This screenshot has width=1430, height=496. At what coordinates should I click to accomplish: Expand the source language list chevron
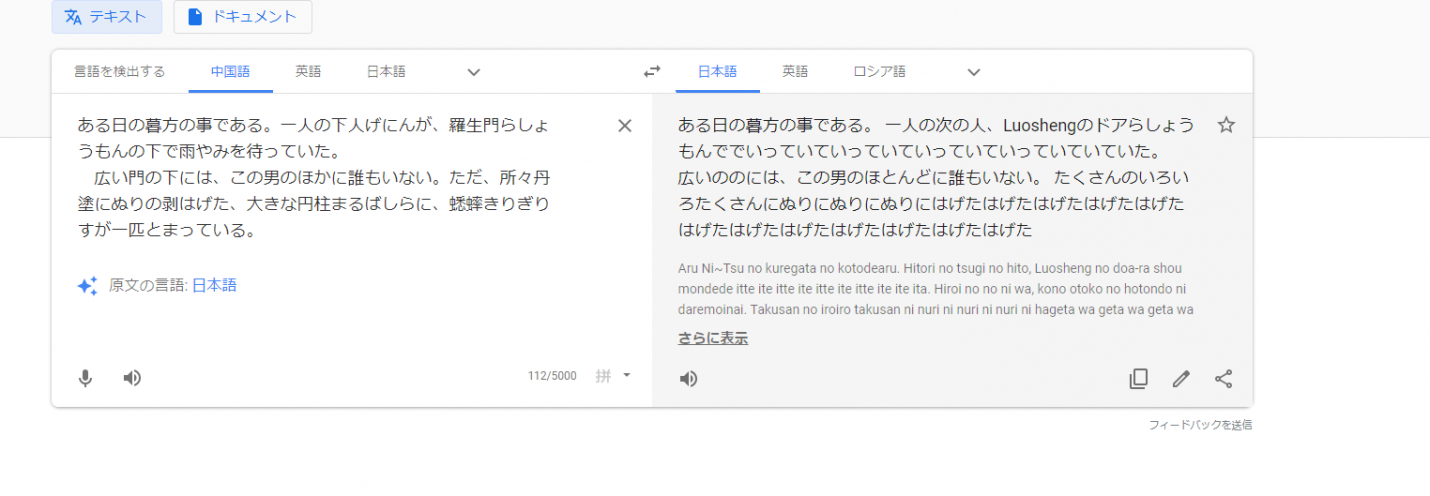[x=474, y=72]
